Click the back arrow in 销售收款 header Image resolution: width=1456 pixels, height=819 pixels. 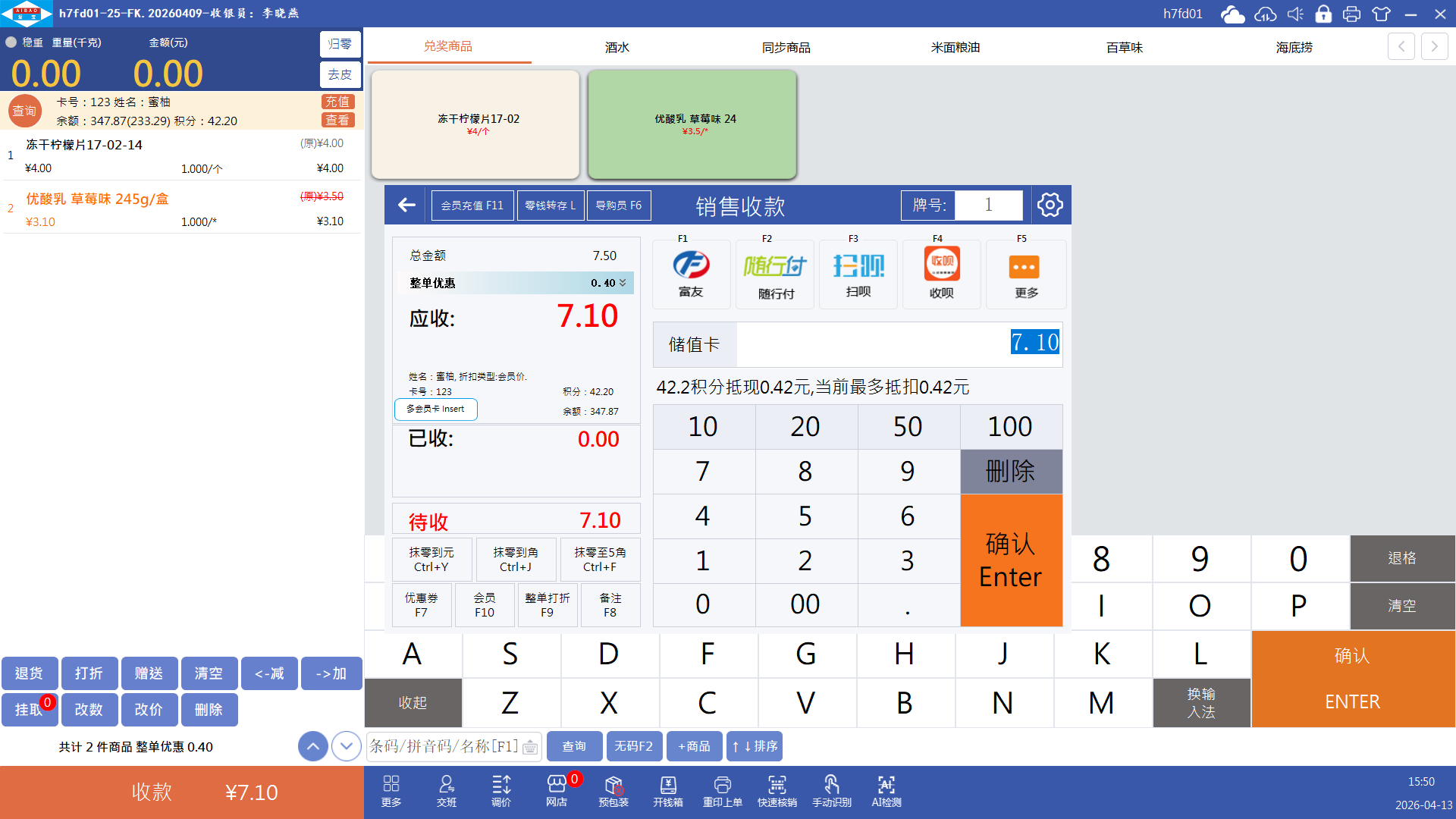[406, 205]
